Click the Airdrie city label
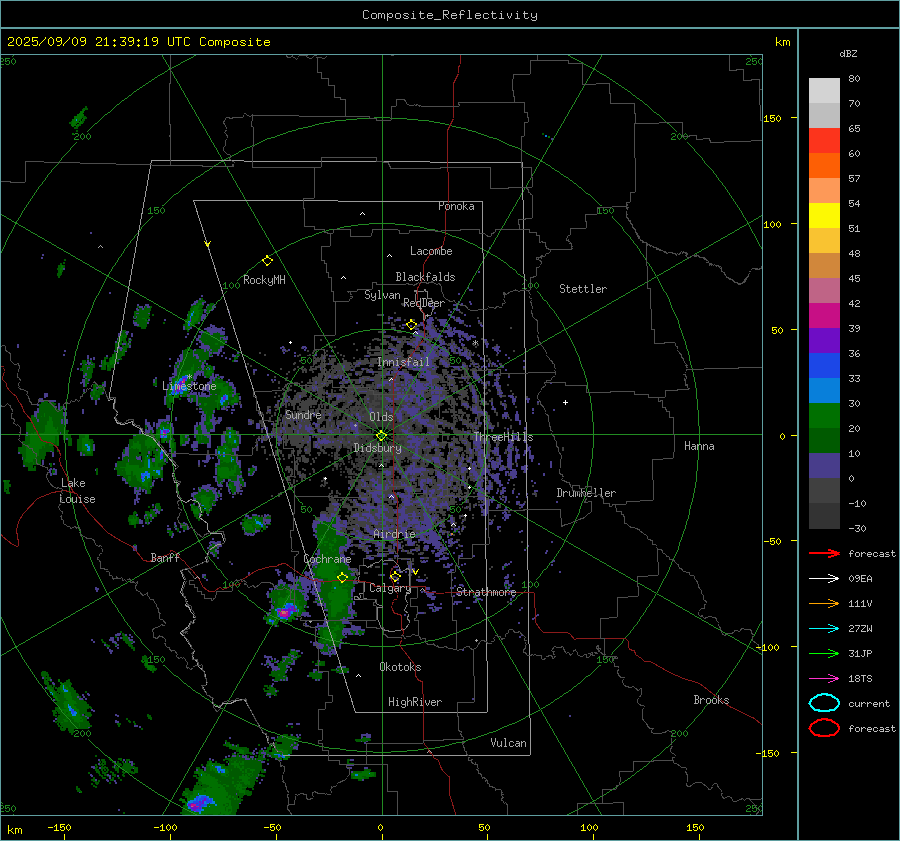 pyautogui.click(x=394, y=534)
